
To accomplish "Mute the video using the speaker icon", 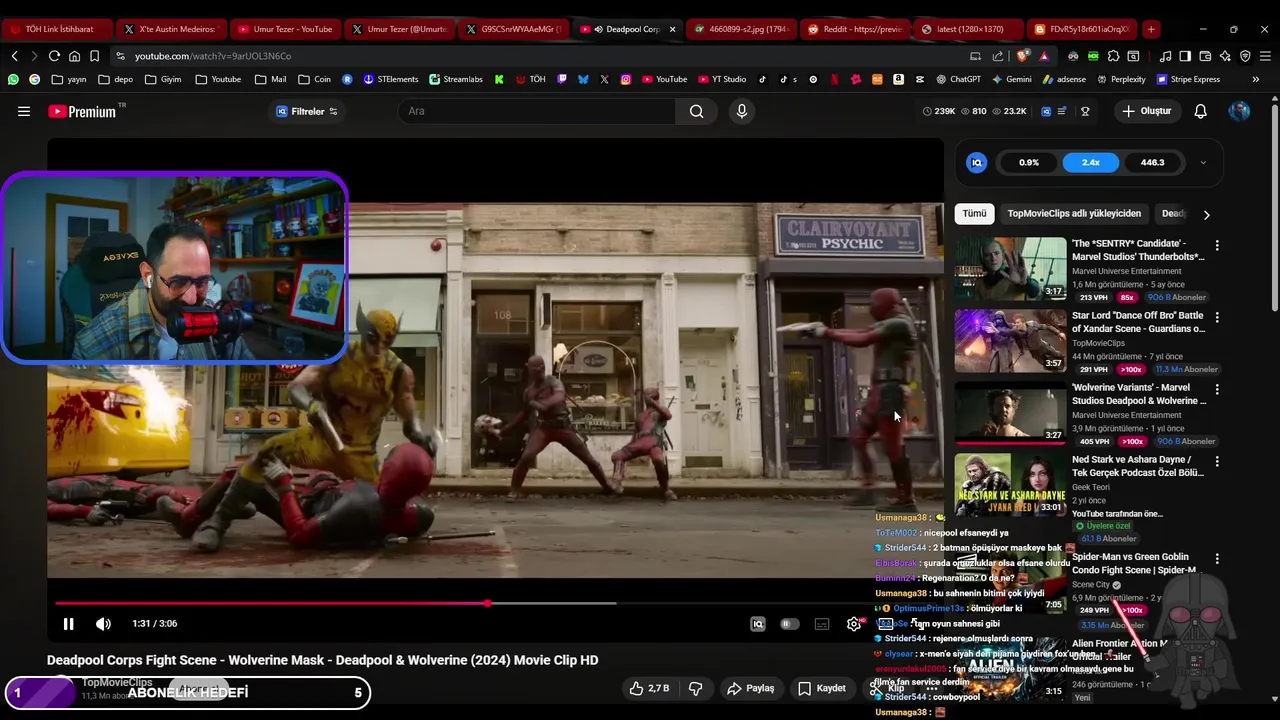I will (103, 624).
